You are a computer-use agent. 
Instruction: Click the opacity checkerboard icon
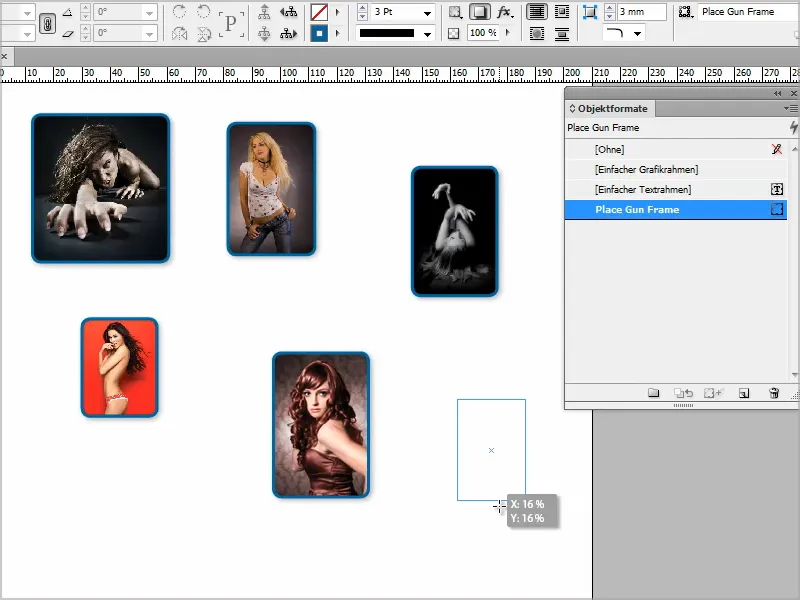(x=454, y=34)
